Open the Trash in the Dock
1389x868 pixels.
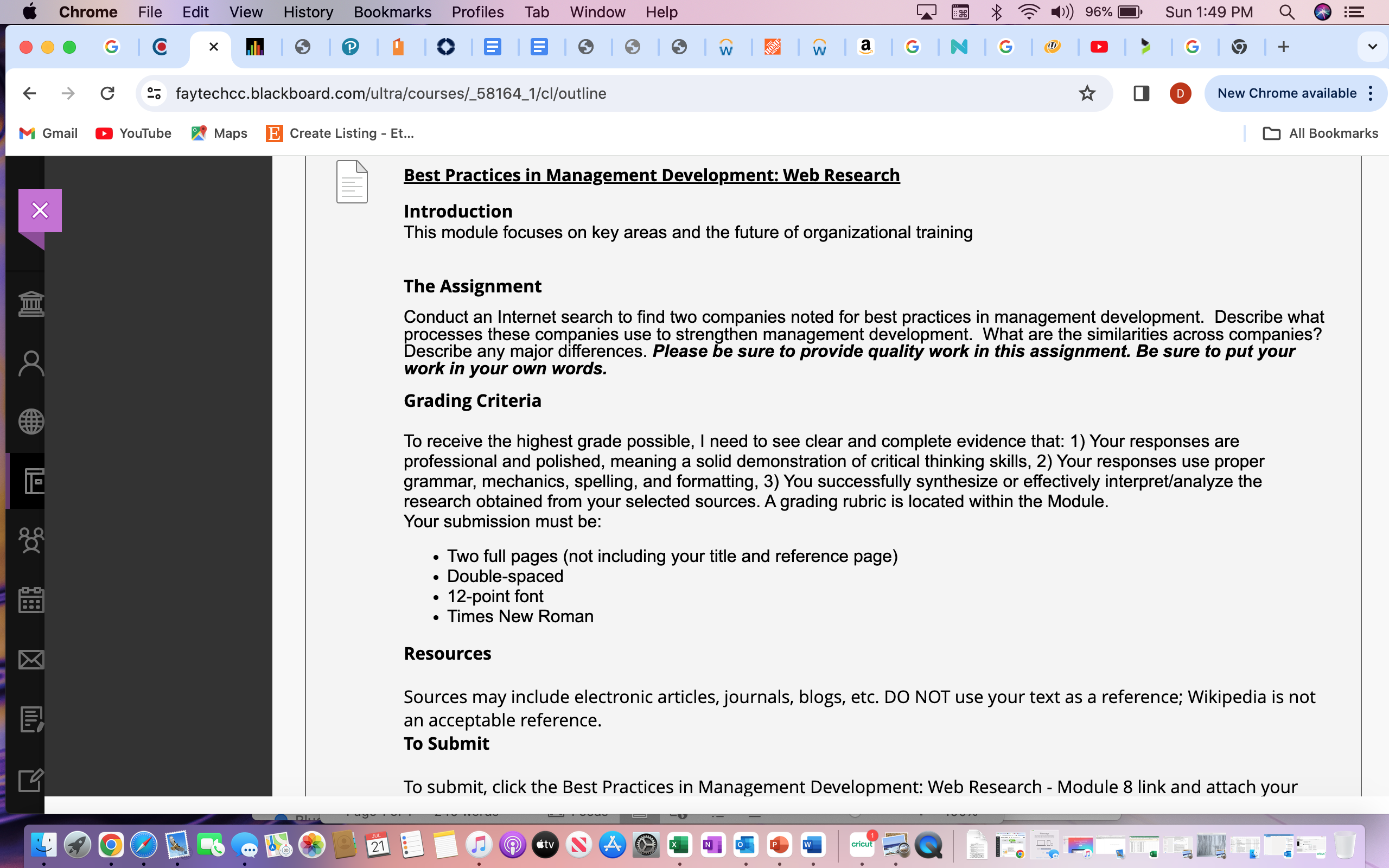(x=1344, y=845)
